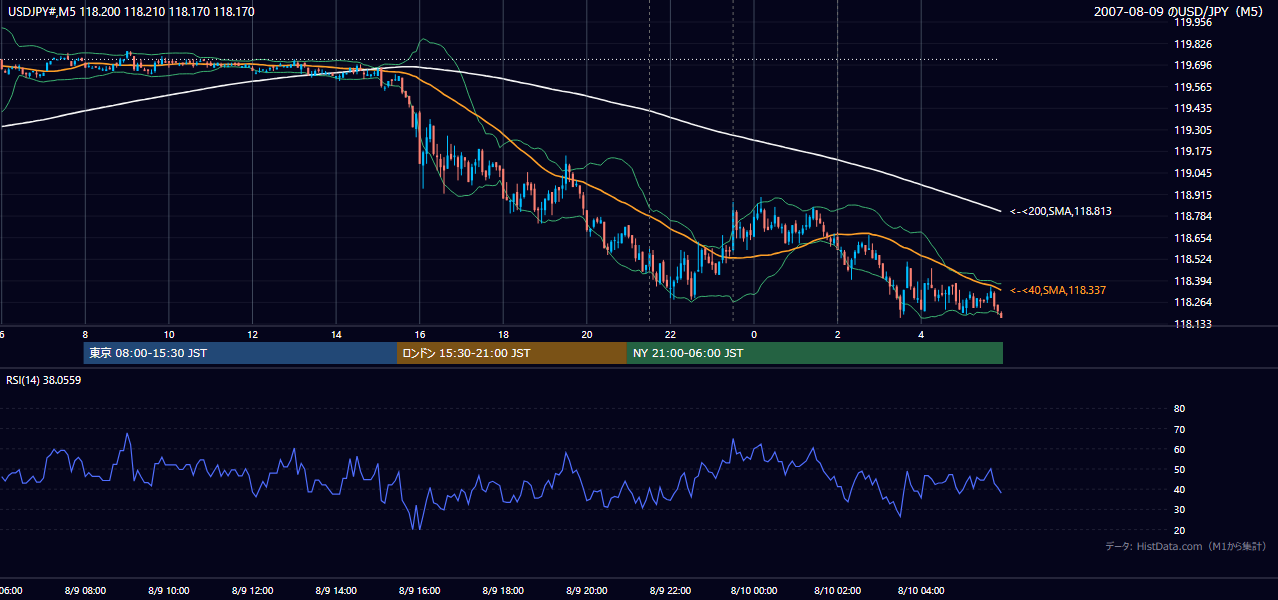
Task: Click price axis value 119.696
Action: click(1193, 65)
